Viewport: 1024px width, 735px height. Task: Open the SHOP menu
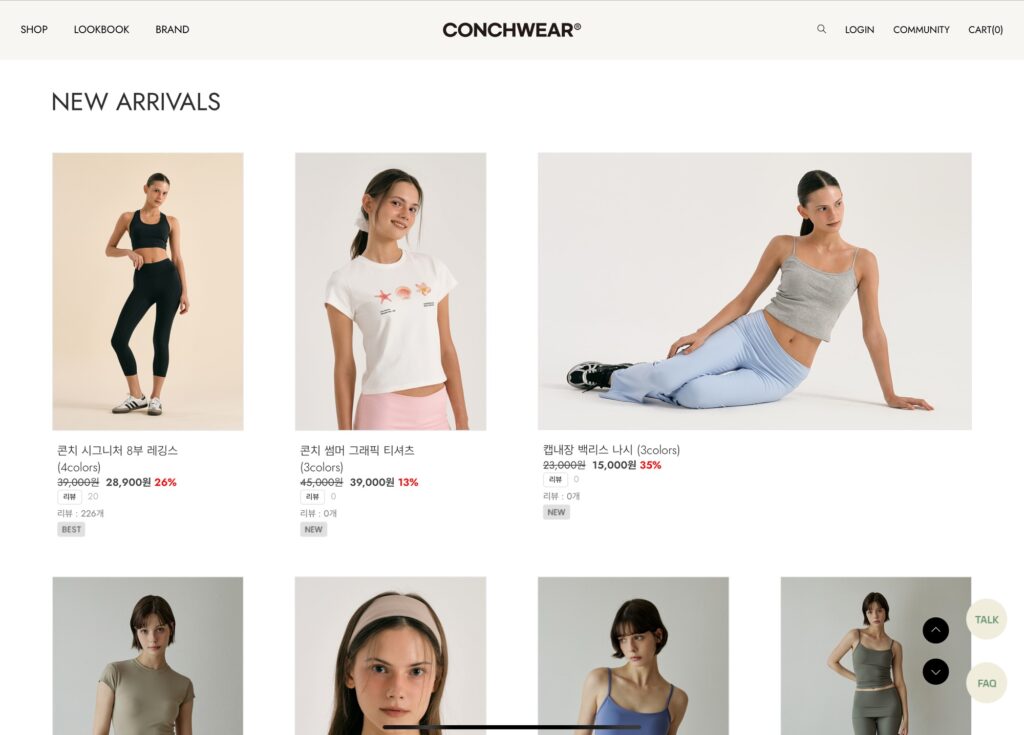34,29
